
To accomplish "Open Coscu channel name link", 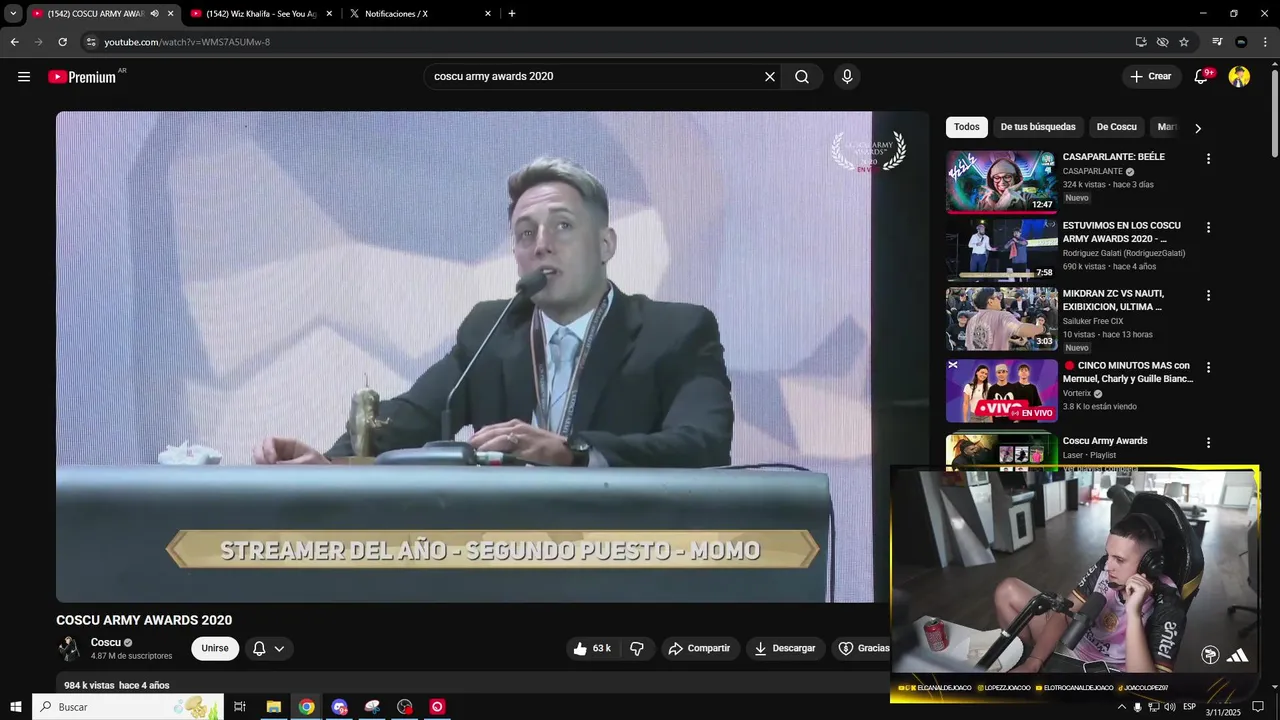I will coord(106,643).
